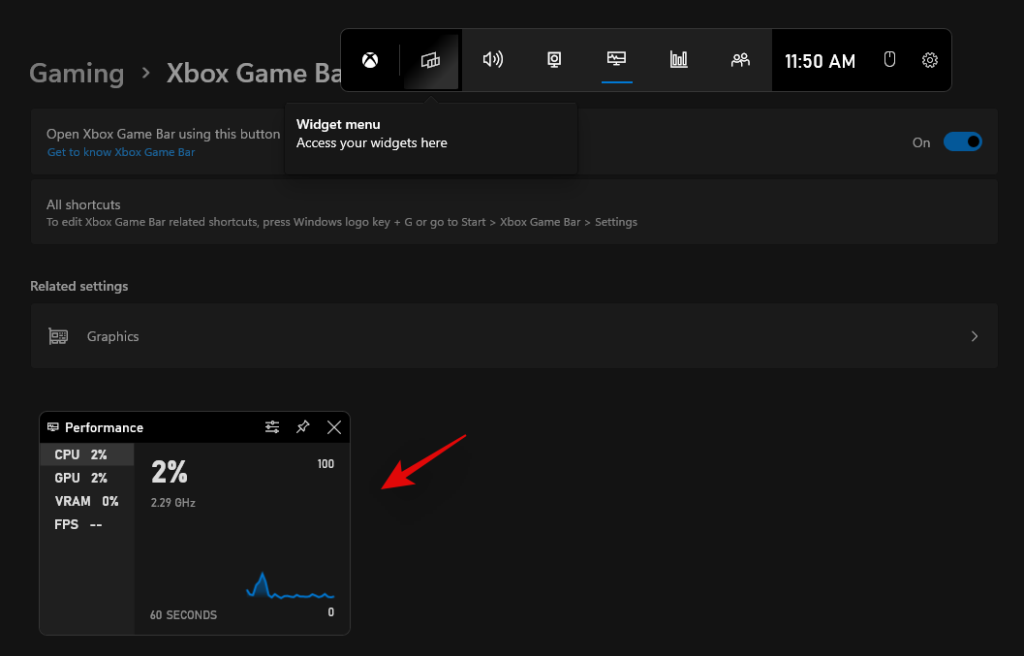The height and width of the screenshot is (656, 1024).
Task: Expand Graphics with the chevron arrow
Action: [974, 336]
